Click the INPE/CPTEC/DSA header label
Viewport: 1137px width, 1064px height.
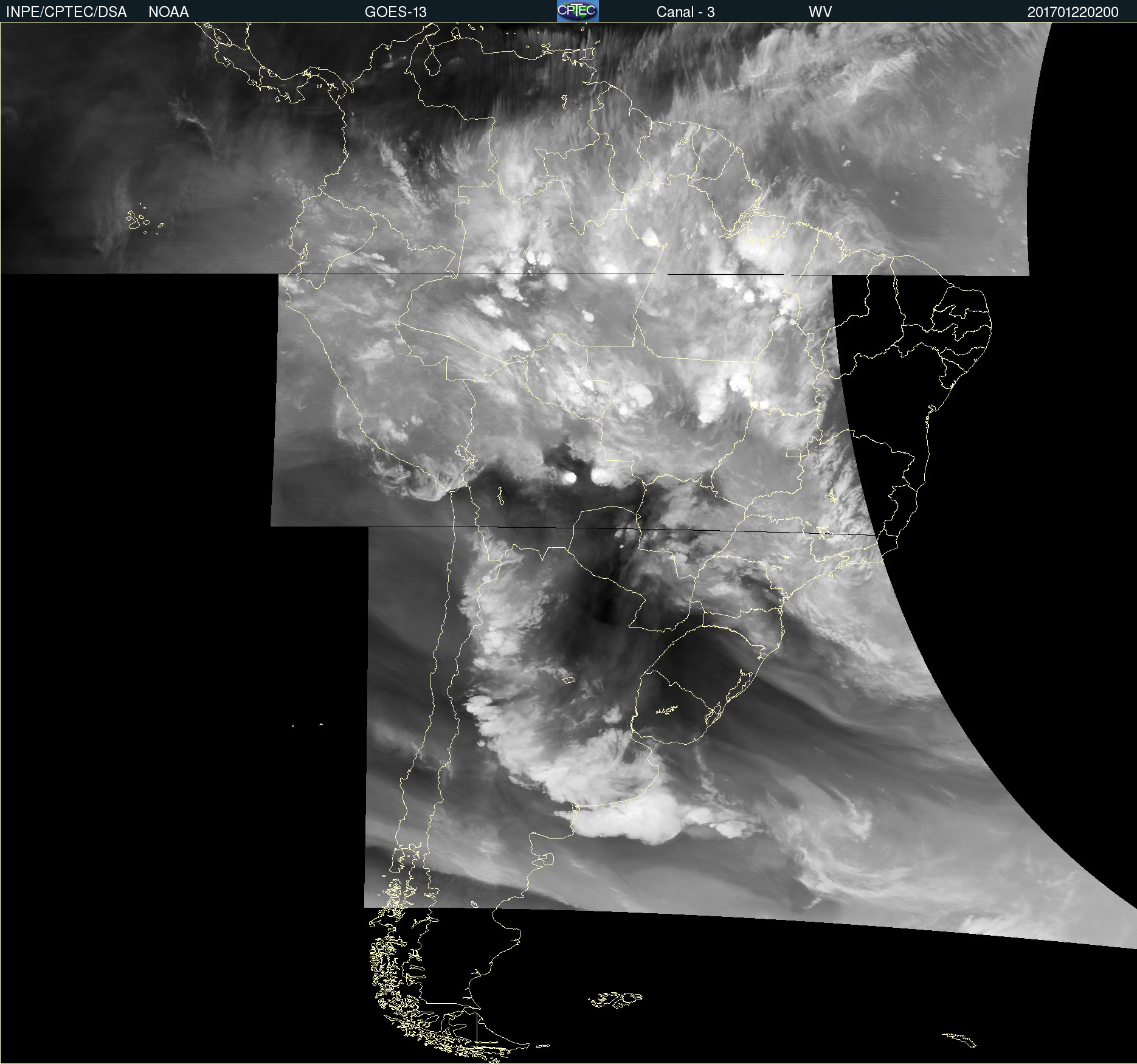(66, 12)
